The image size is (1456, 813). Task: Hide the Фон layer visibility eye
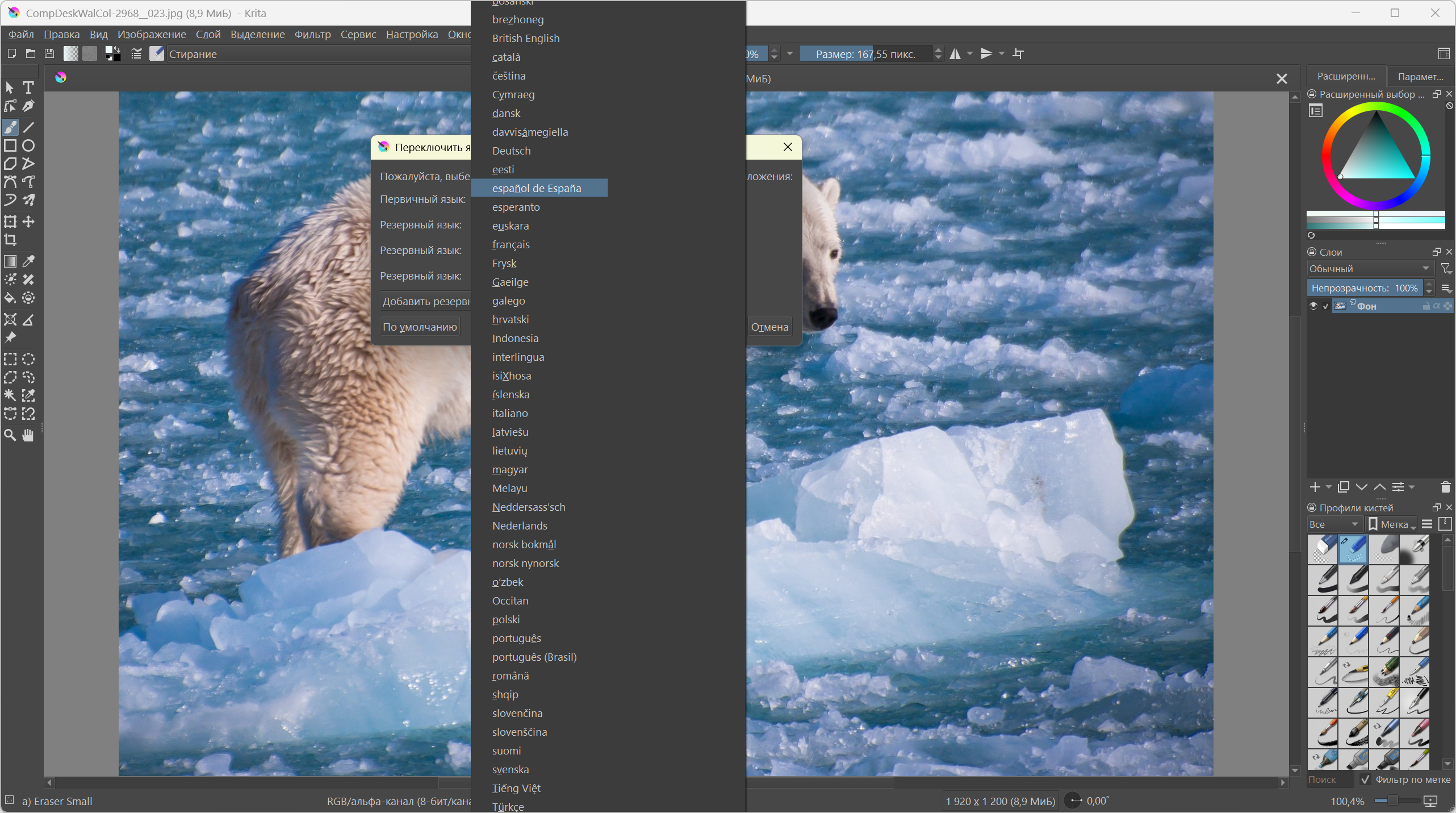pos(1313,306)
